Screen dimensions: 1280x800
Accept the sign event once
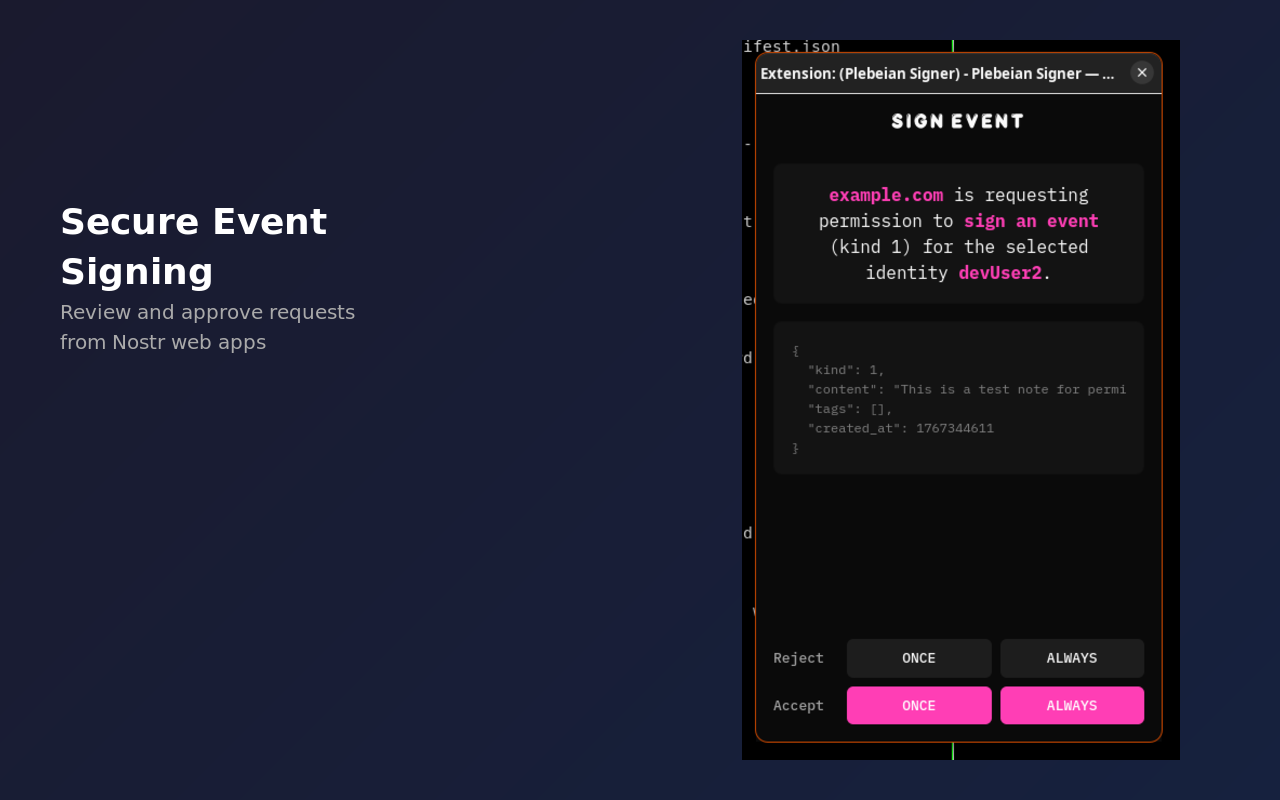918,705
